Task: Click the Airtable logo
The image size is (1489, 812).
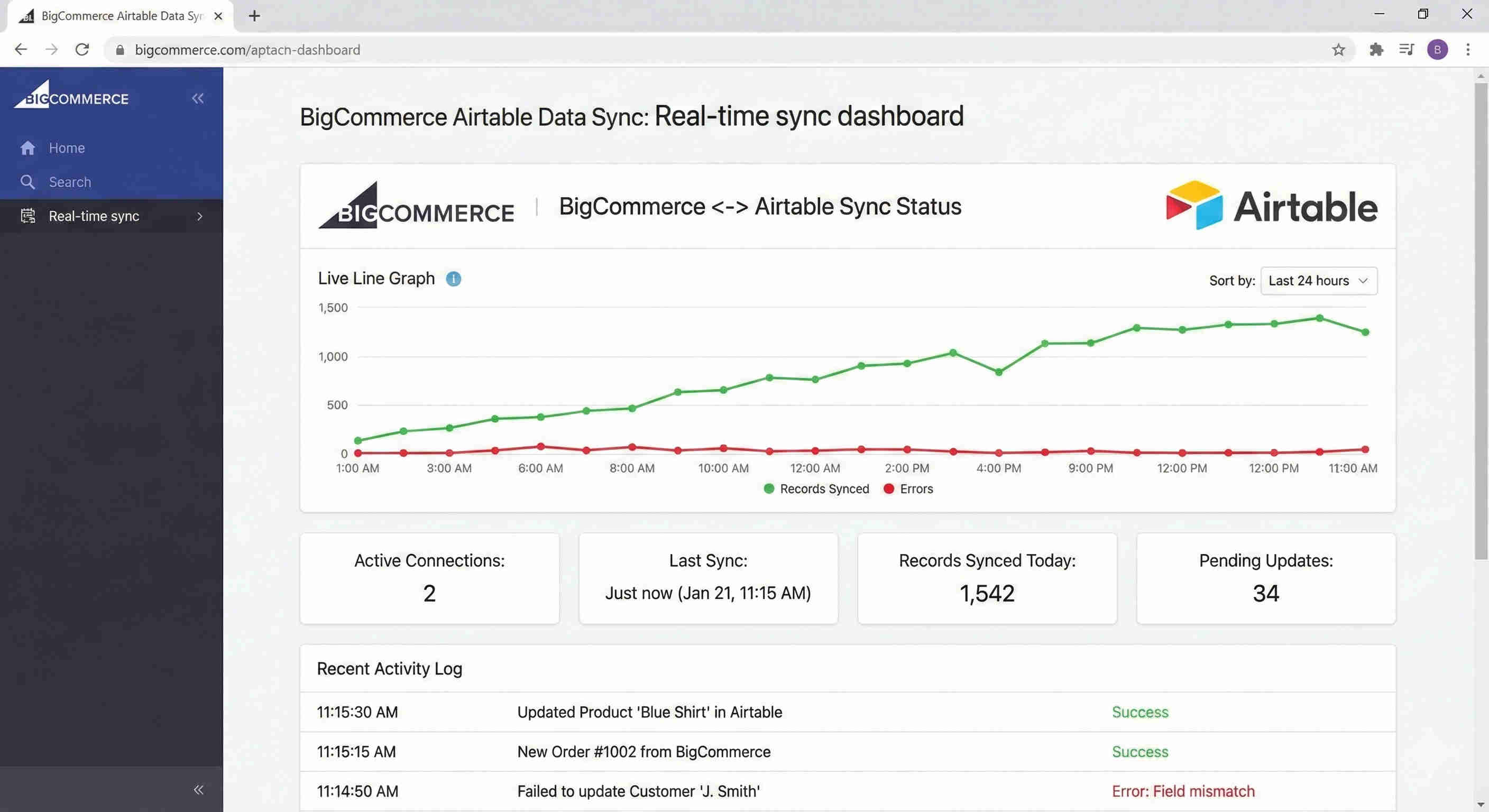Action: pyautogui.click(x=1272, y=205)
